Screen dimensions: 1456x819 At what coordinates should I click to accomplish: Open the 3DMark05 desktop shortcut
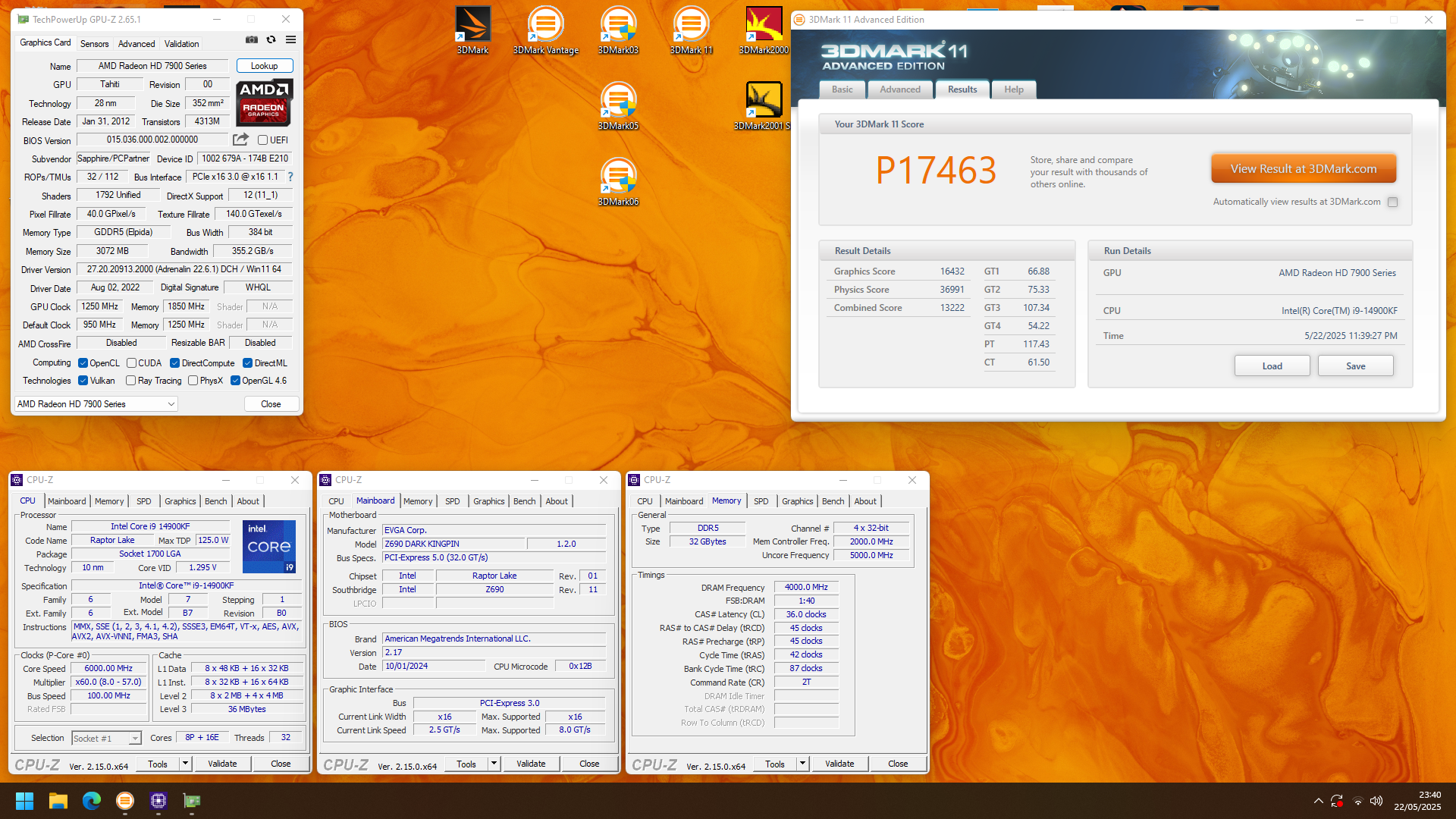tap(618, 106)
